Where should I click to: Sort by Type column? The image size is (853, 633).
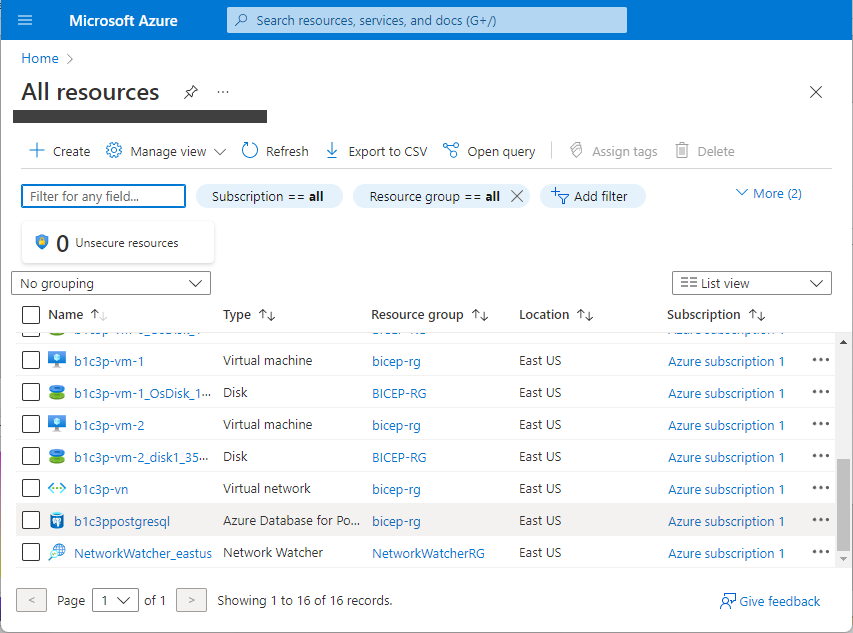pyautogui.click(x=249, y=315)
